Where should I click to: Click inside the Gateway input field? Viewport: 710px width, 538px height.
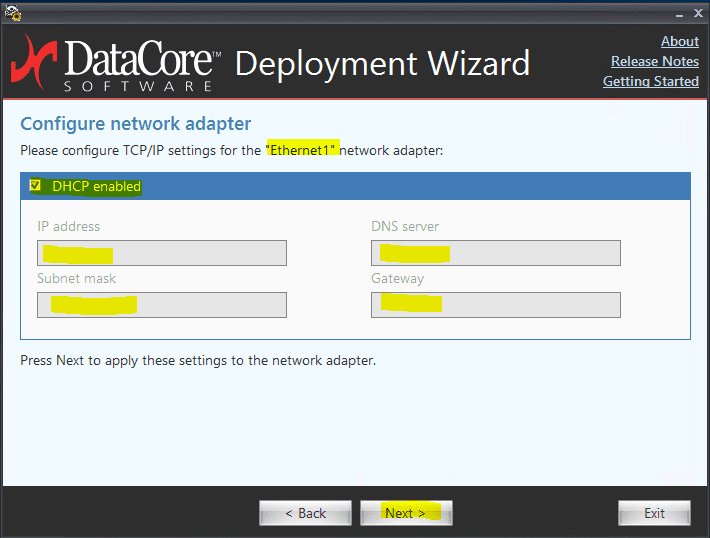[x=495, y=305]
